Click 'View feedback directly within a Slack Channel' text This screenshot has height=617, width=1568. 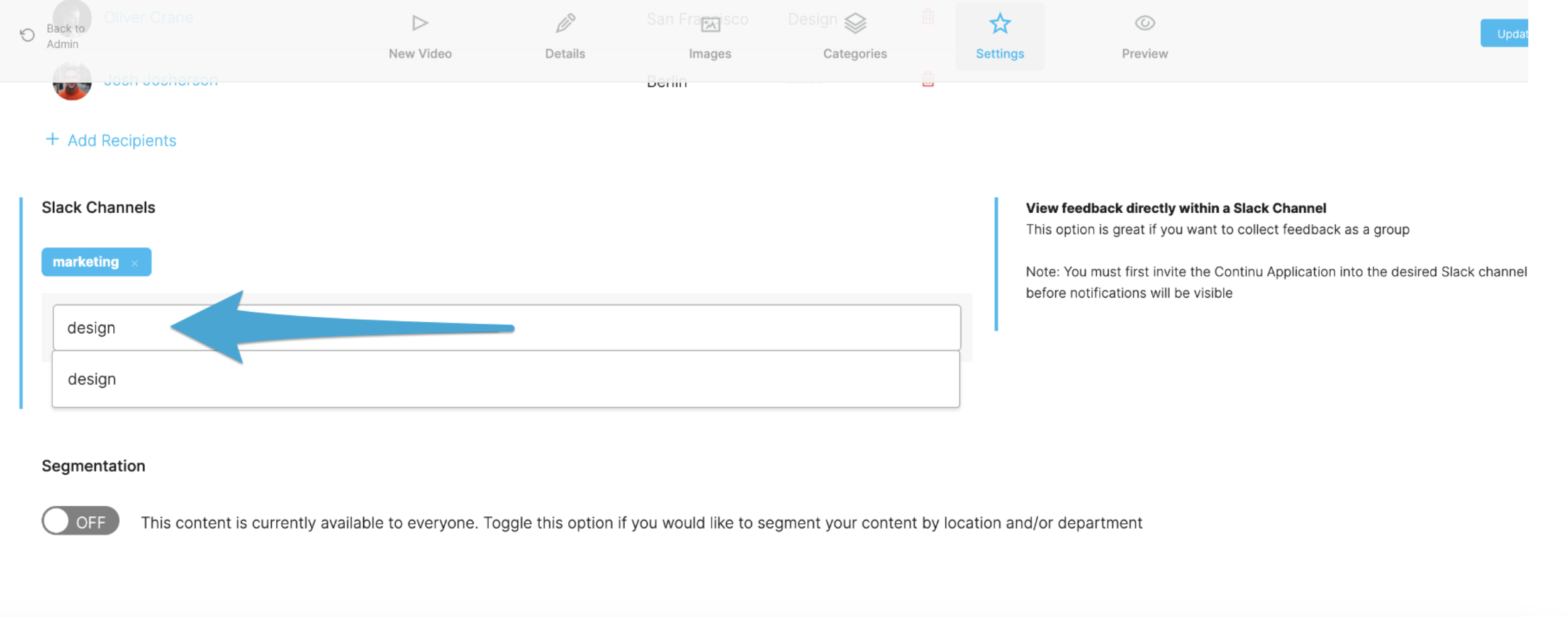coord(1175,208)
